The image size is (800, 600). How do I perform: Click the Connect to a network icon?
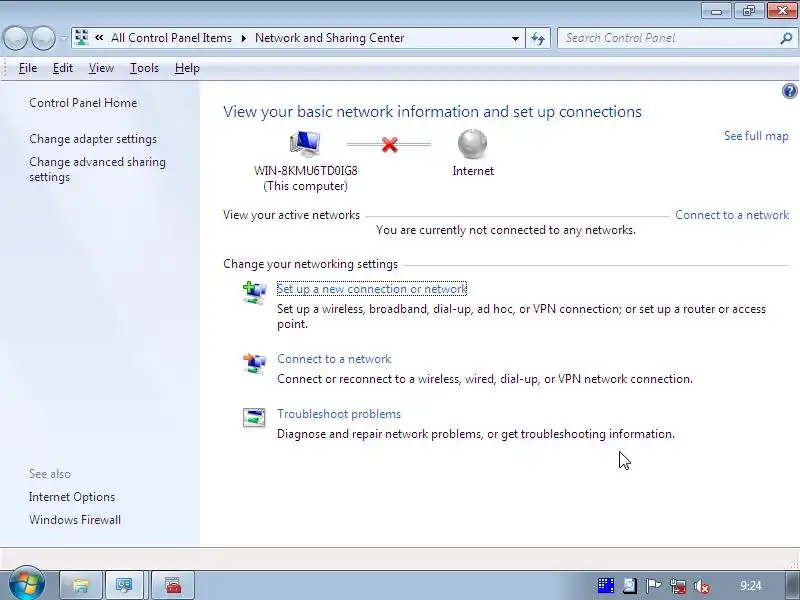click(x=254, y=363)
